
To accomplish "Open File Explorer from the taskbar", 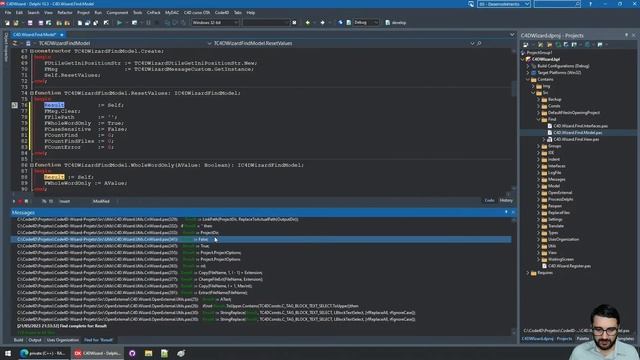I will (x=148, y=353).
